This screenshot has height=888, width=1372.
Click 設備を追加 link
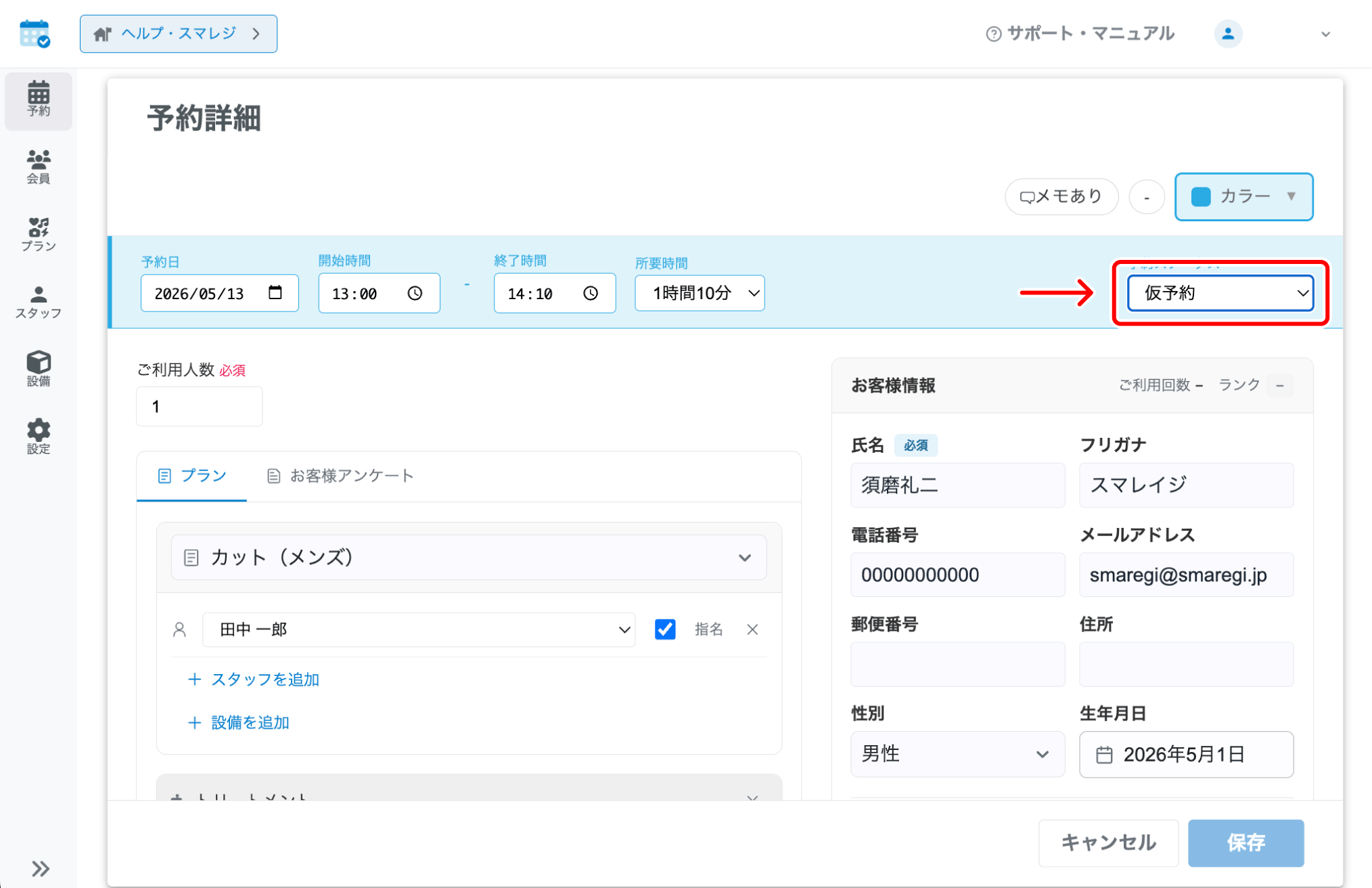[x=238, y=723]
